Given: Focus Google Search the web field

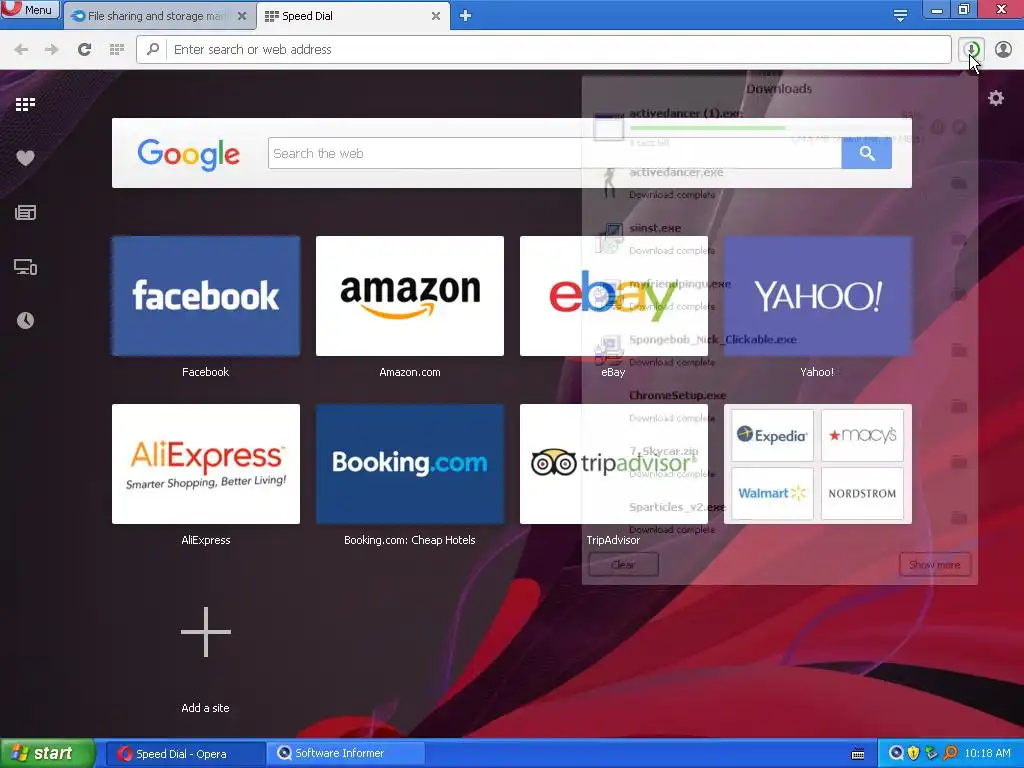Looking at the screenshot, I should click(554, 153).
